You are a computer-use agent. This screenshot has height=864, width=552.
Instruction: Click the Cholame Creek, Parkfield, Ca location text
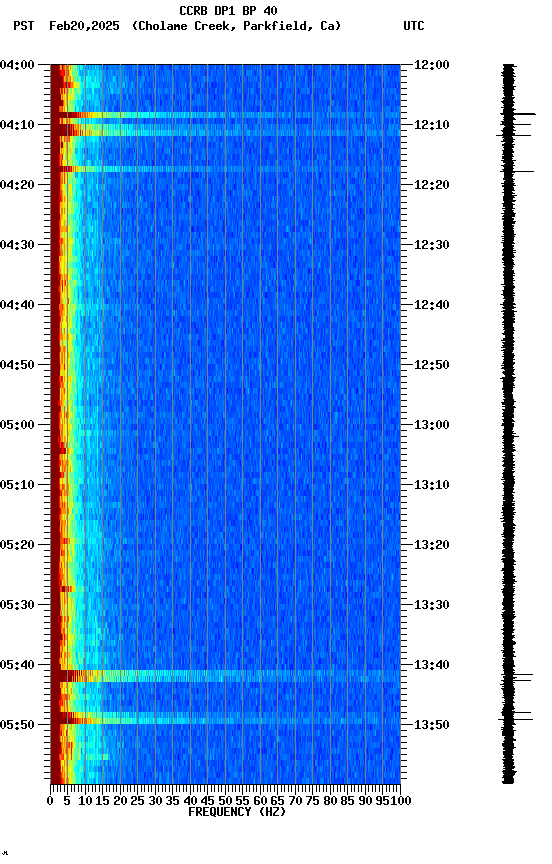coord(236,26)
